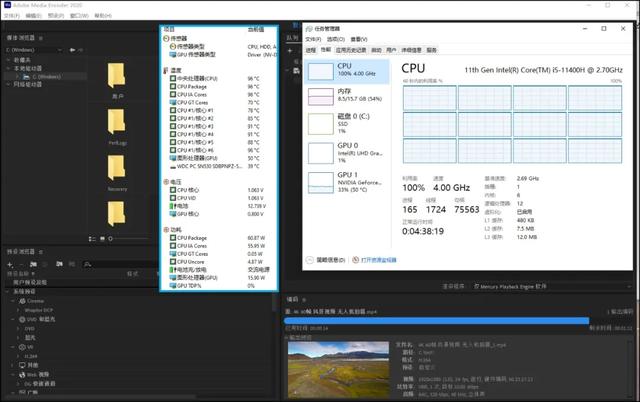The width and height of the screenshot is (640, 402).
Task: Select GPU 传感器类型 monitor icon
Action: pyautogui.click(x=173, y=54)
